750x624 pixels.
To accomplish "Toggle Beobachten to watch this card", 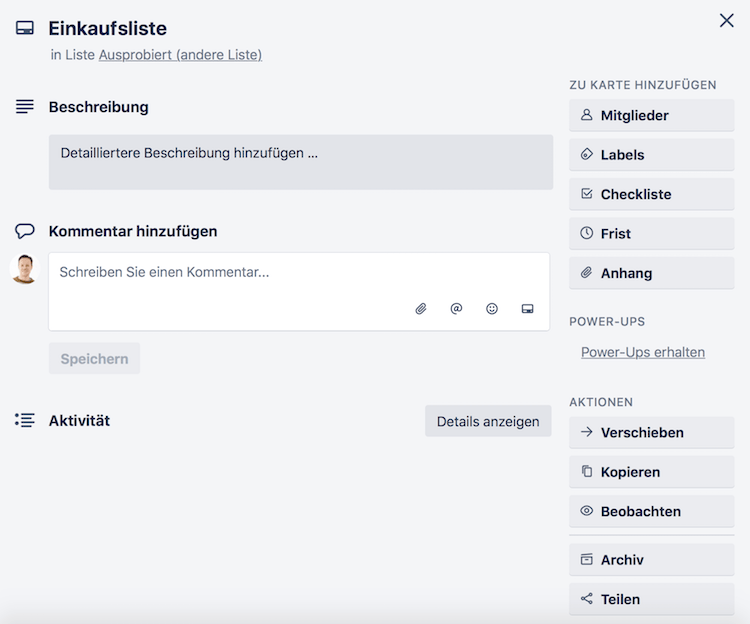I will click(651, 511).
